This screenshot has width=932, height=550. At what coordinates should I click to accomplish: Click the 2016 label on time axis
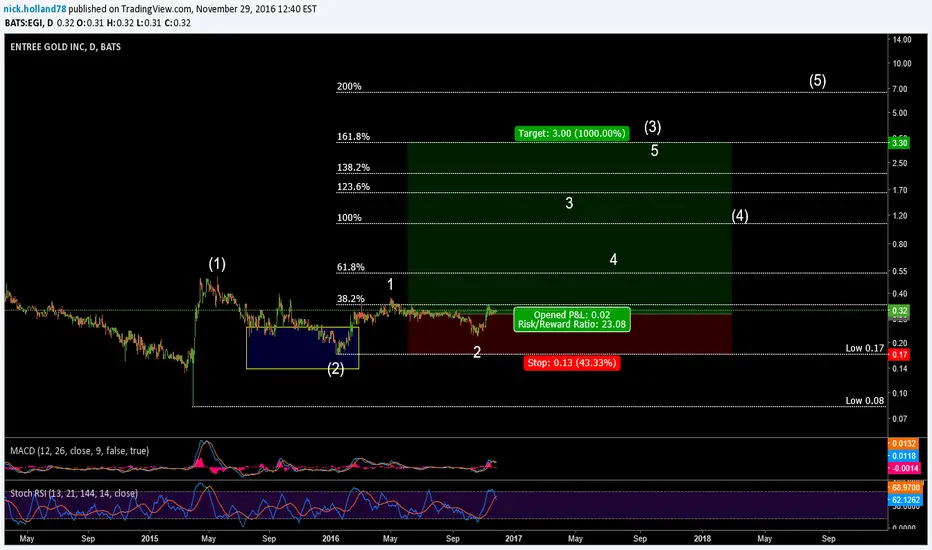[330, 539]
